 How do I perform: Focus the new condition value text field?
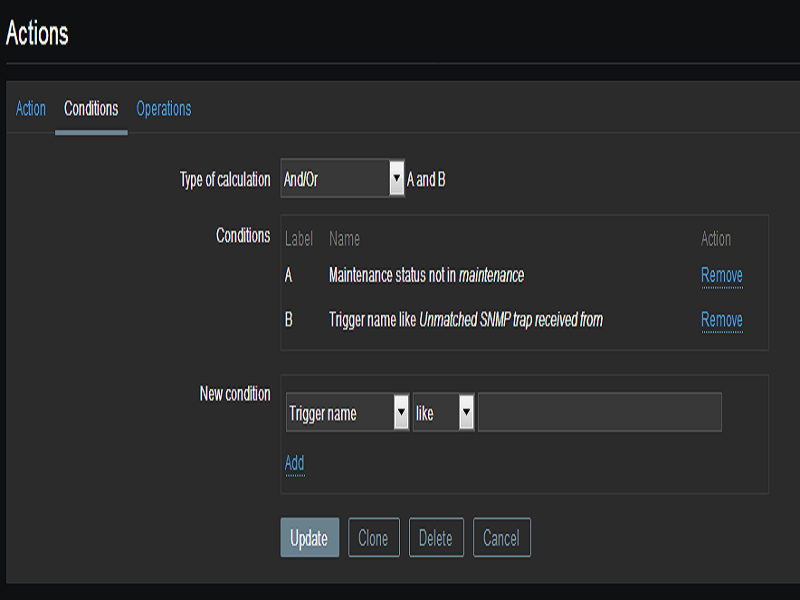click(599, 413)
